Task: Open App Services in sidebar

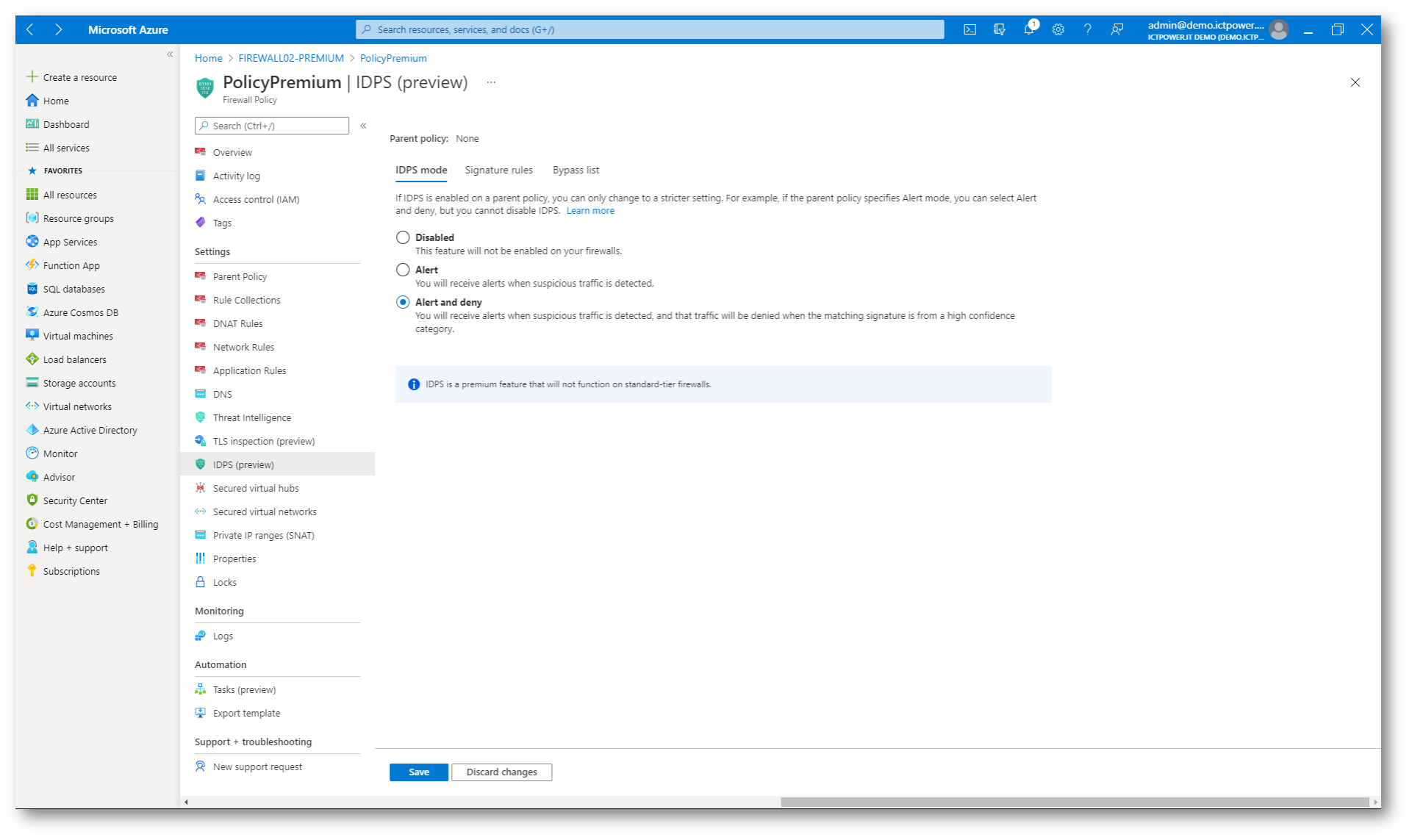Action: (70, 242)
